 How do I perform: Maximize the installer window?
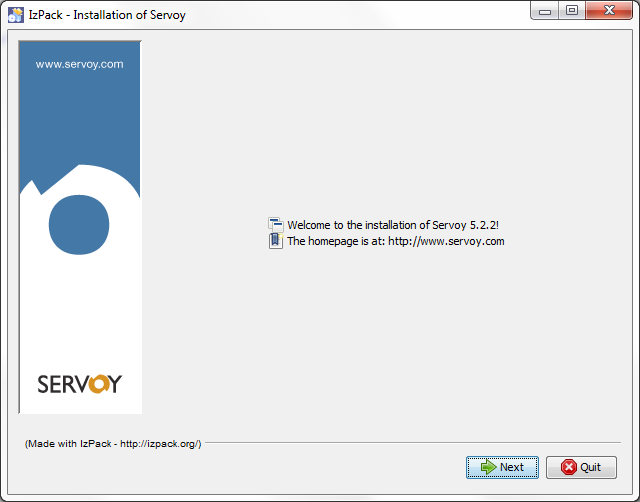point(572,11)
